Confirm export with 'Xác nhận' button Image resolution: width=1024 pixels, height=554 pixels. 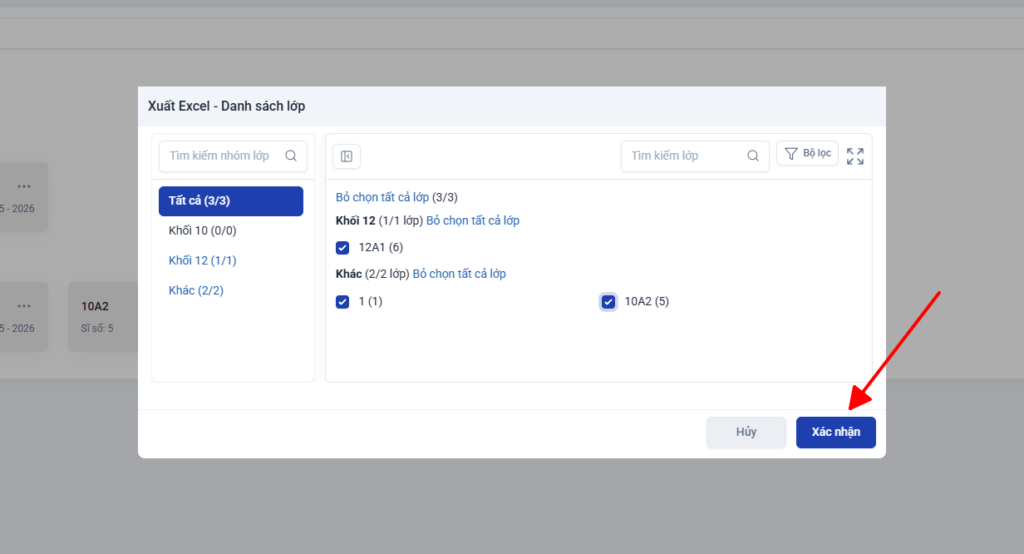[x=835, y=432]
